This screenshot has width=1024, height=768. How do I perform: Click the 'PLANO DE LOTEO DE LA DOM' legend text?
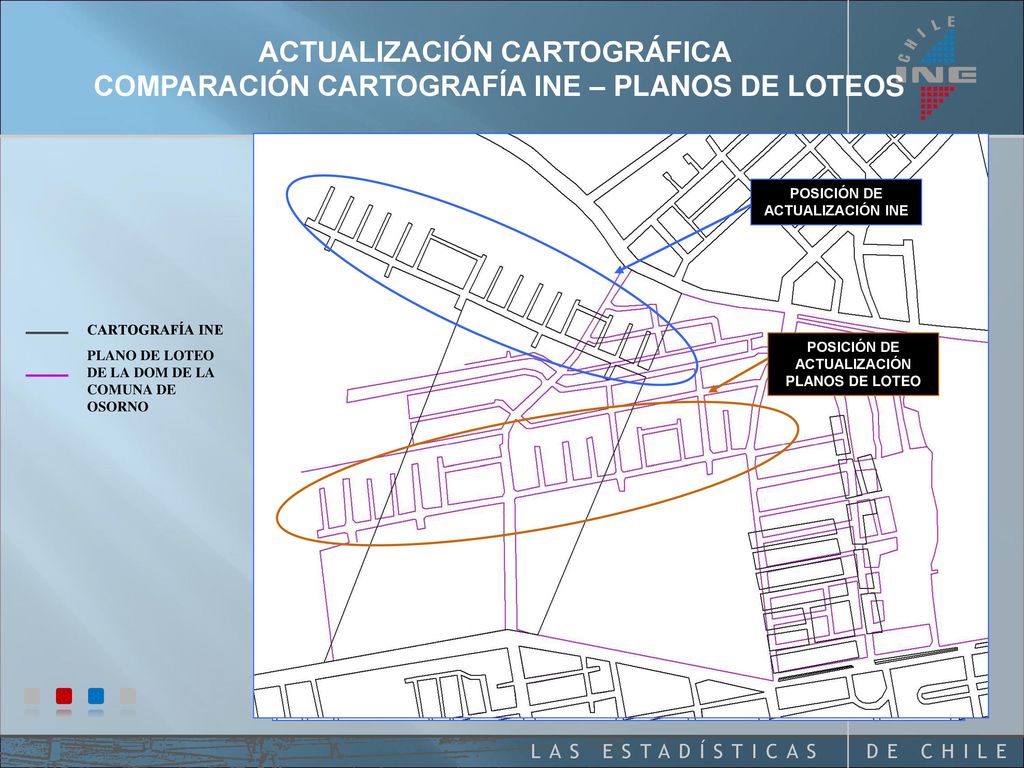[x=150, y=381]
